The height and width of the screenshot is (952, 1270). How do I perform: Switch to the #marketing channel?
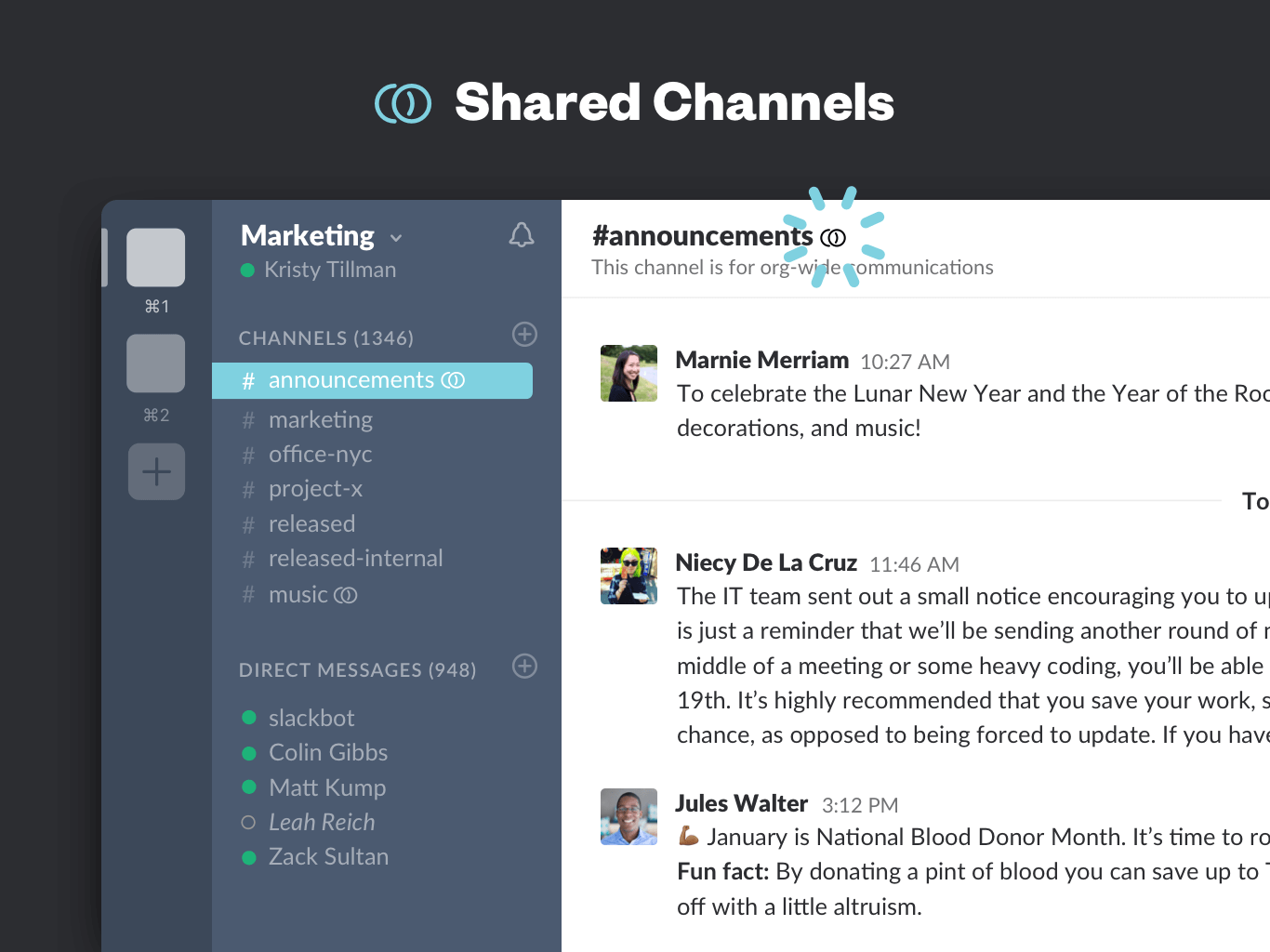[320, 419]
